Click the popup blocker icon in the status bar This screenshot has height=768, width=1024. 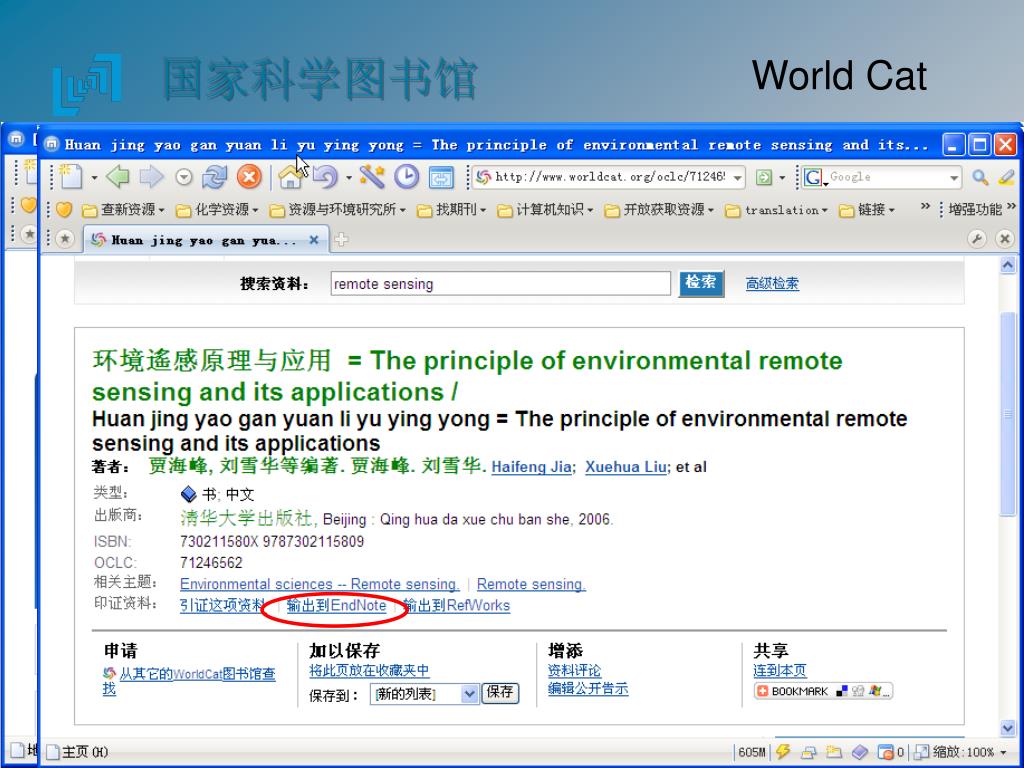point(886,752)
